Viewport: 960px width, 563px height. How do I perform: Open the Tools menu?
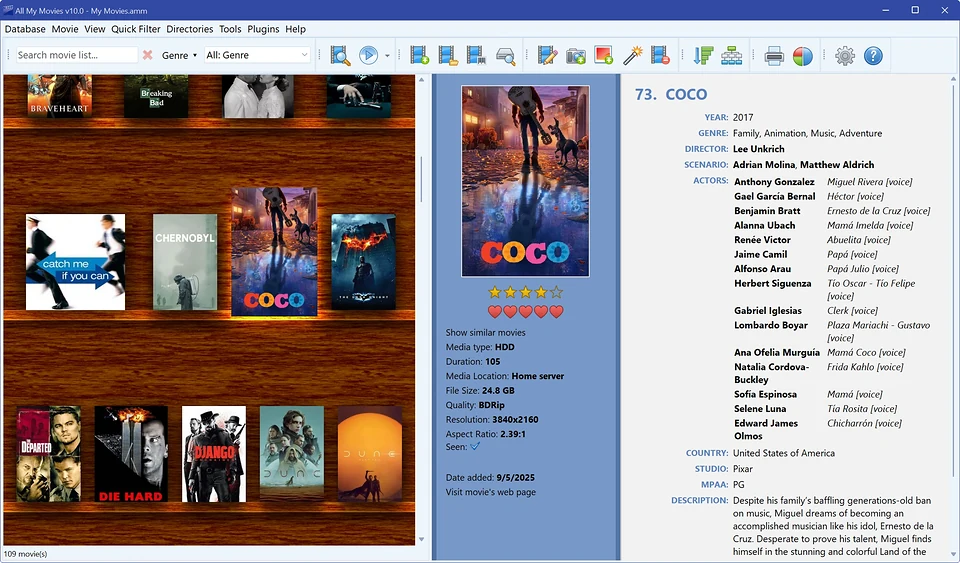(230, 29)
